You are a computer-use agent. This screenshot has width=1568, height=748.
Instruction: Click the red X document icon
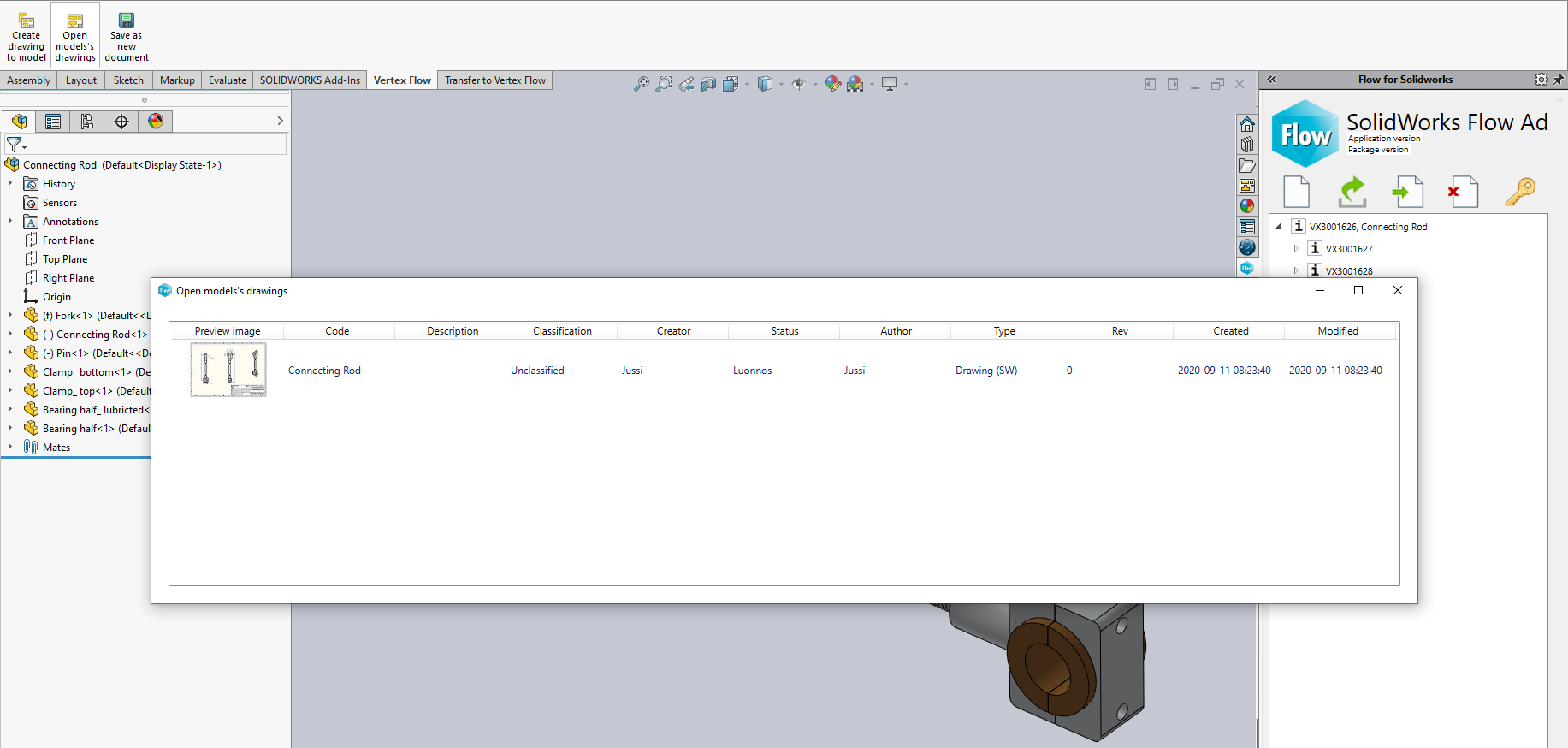1463,192
